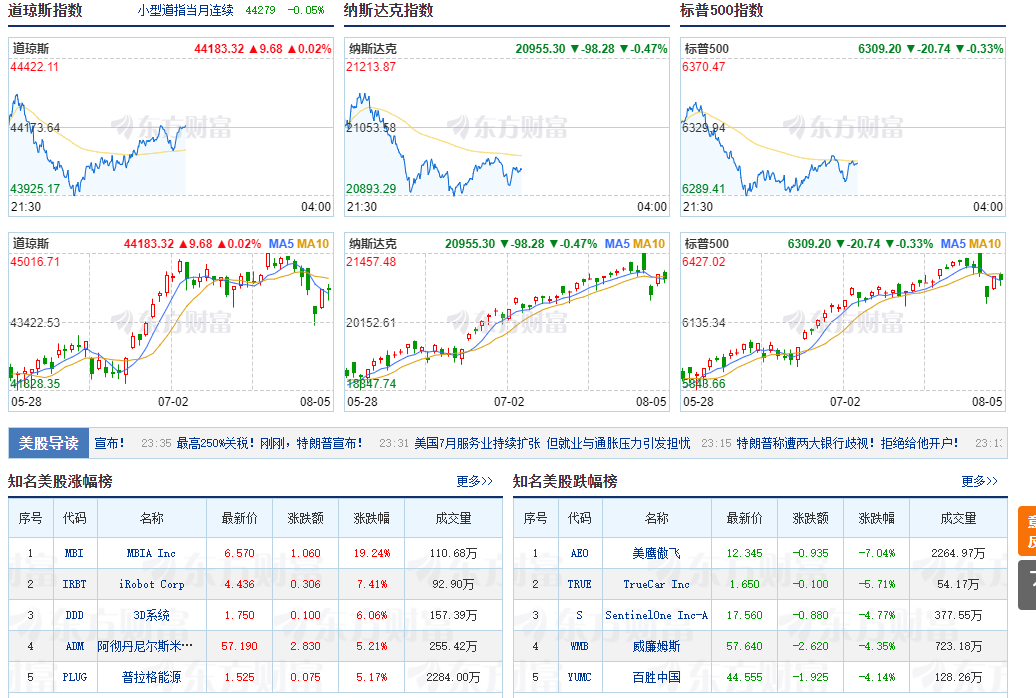Click the orange feedback side button
This screenshot has height=698, width=1036.
1027,531
